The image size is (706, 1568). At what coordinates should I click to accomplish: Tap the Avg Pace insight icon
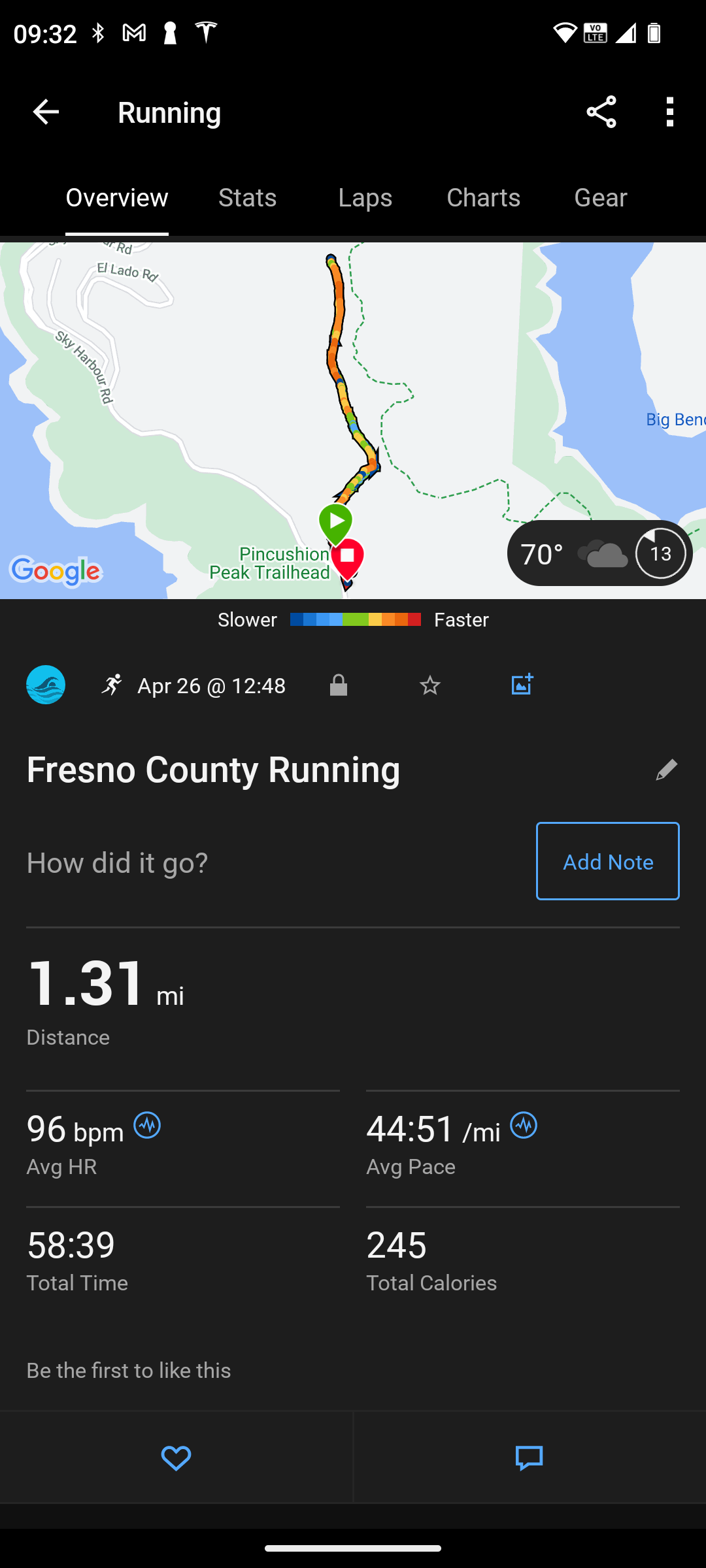[524, 1126]
